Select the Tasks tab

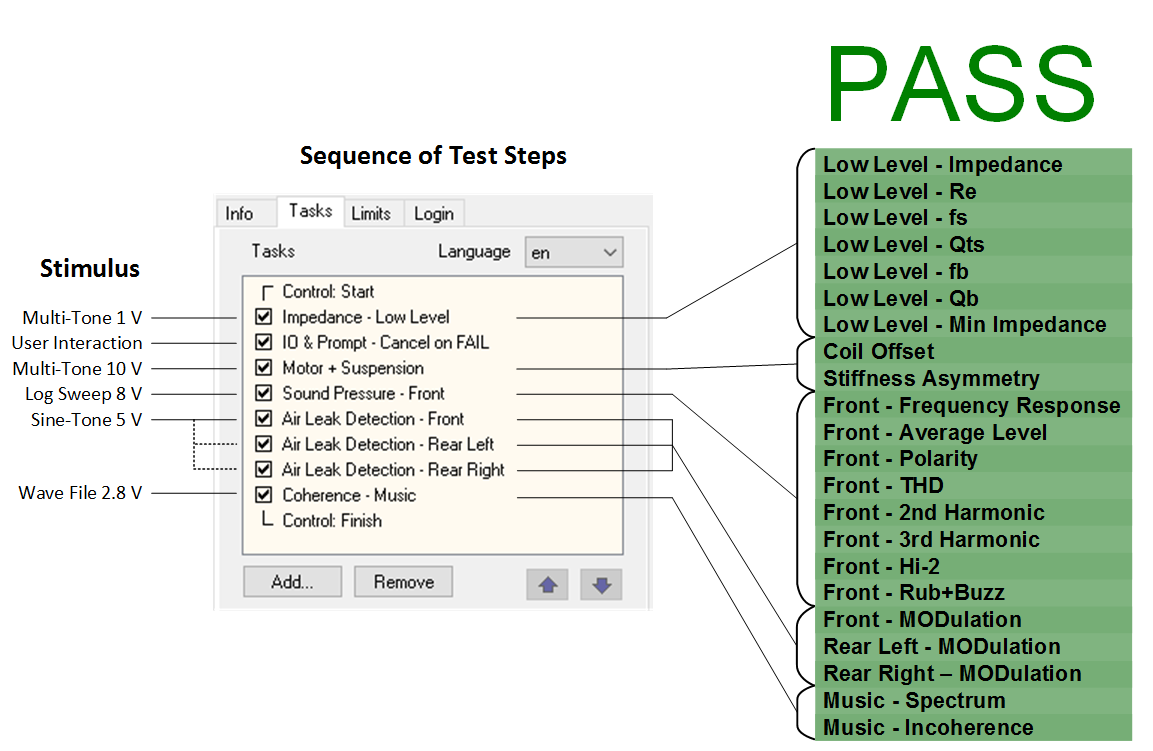[310, 211]
